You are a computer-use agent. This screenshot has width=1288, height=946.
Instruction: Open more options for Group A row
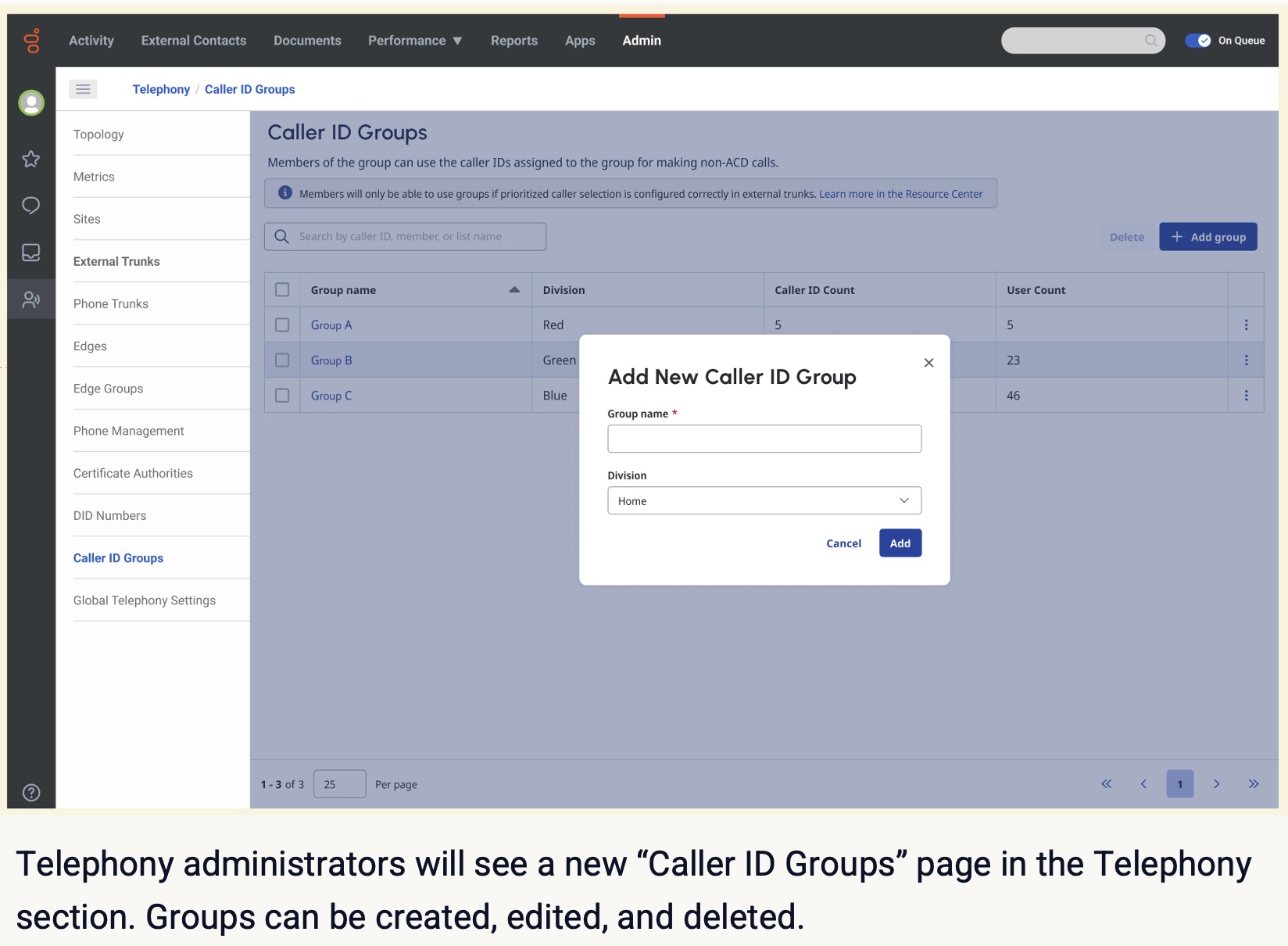[1246, 325]
